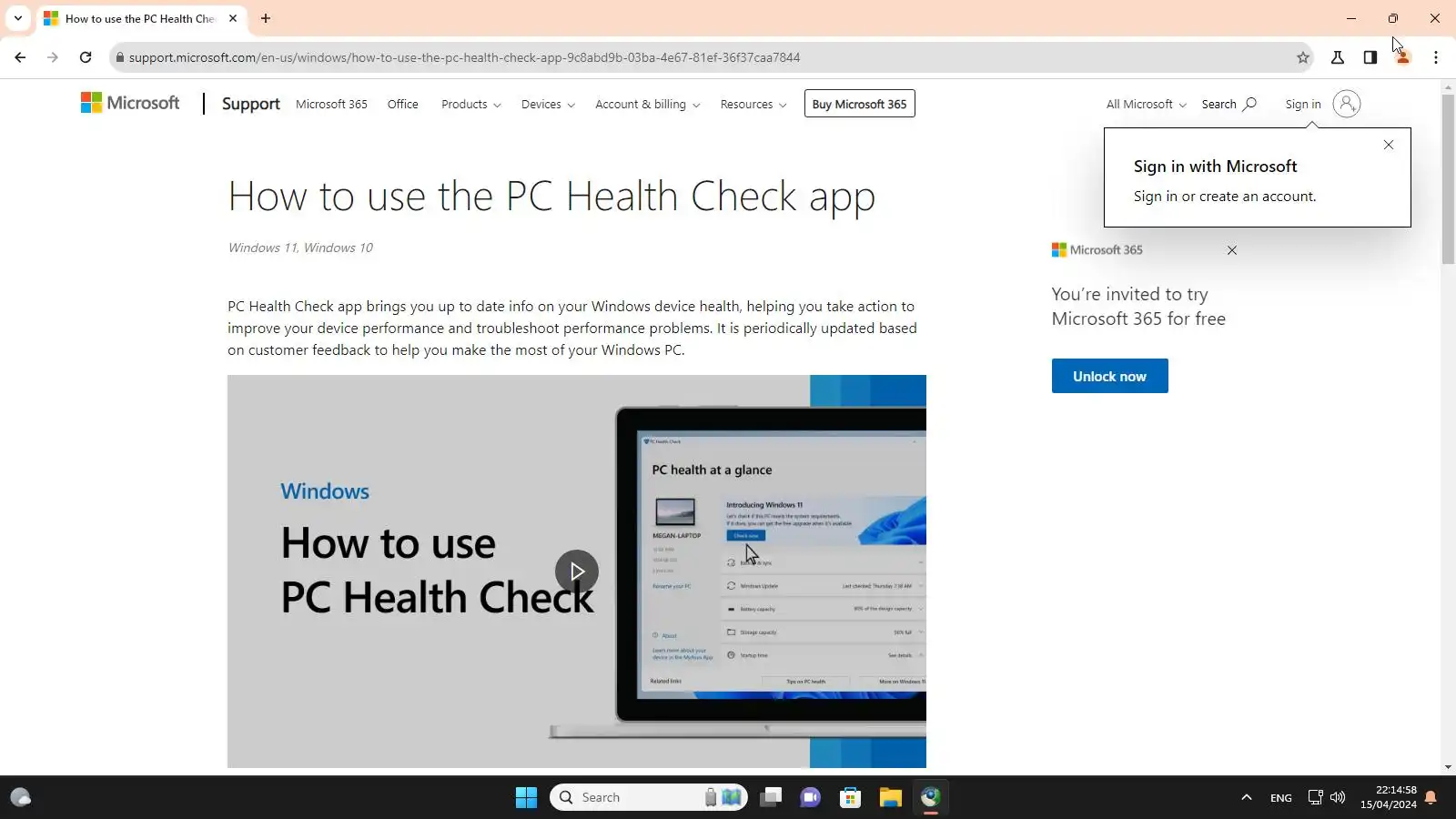This screenshot has height=819, width=1456.
Task: Click the address bar URL field
Action: click(710, 57)
